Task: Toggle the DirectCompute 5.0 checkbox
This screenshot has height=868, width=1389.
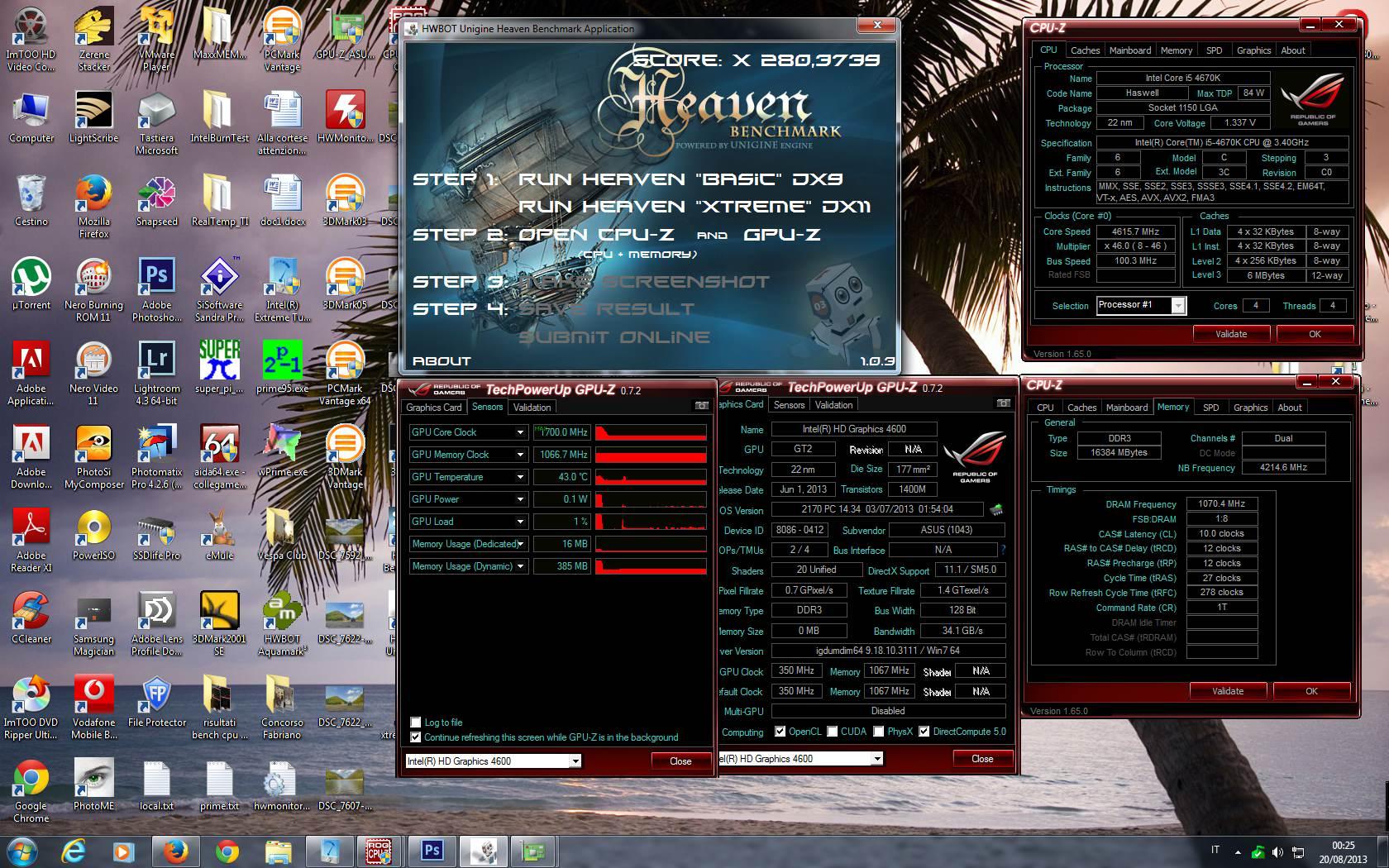Action: coord(924,732)
